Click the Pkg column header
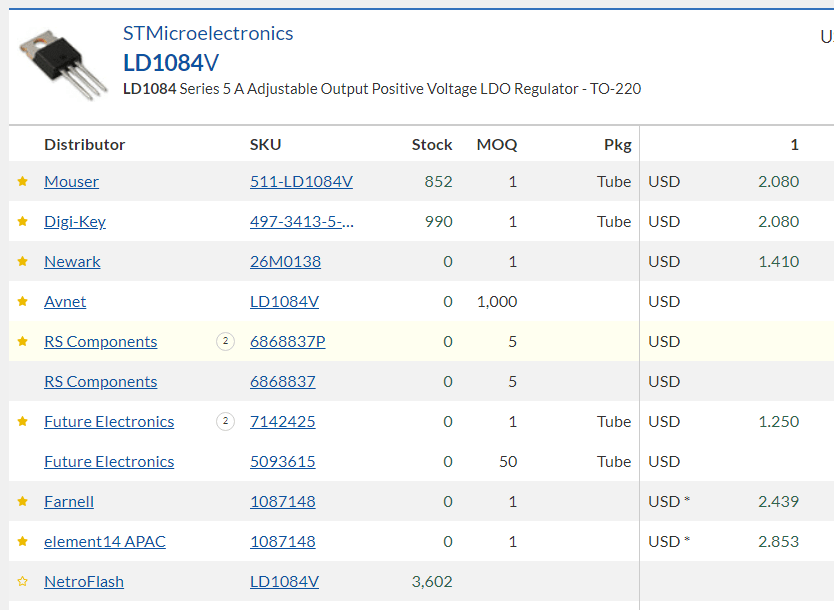Screen dimensions: 834x610 tap(618, 145)
